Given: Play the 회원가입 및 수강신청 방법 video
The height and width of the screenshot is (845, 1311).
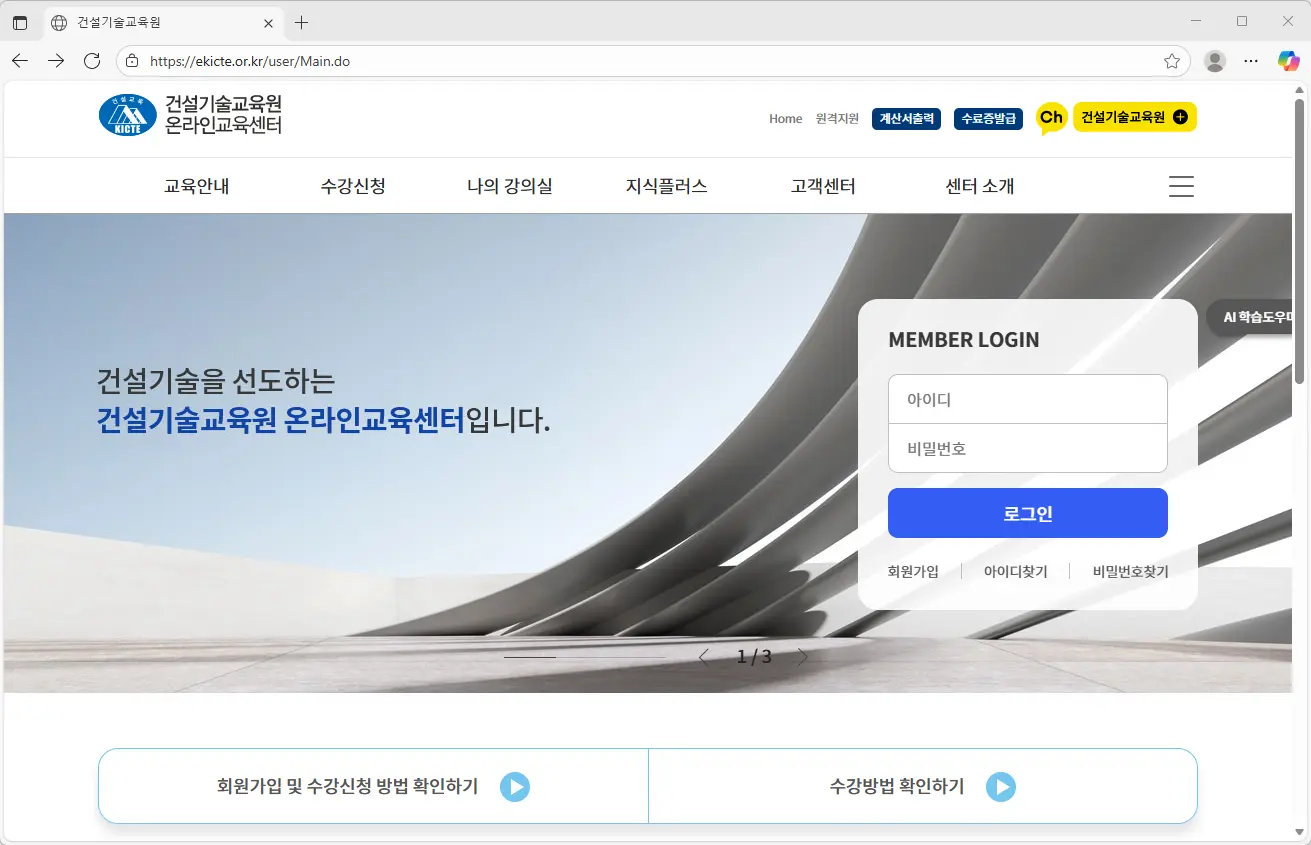Looking at the screenshot, I should click(515, 787).
